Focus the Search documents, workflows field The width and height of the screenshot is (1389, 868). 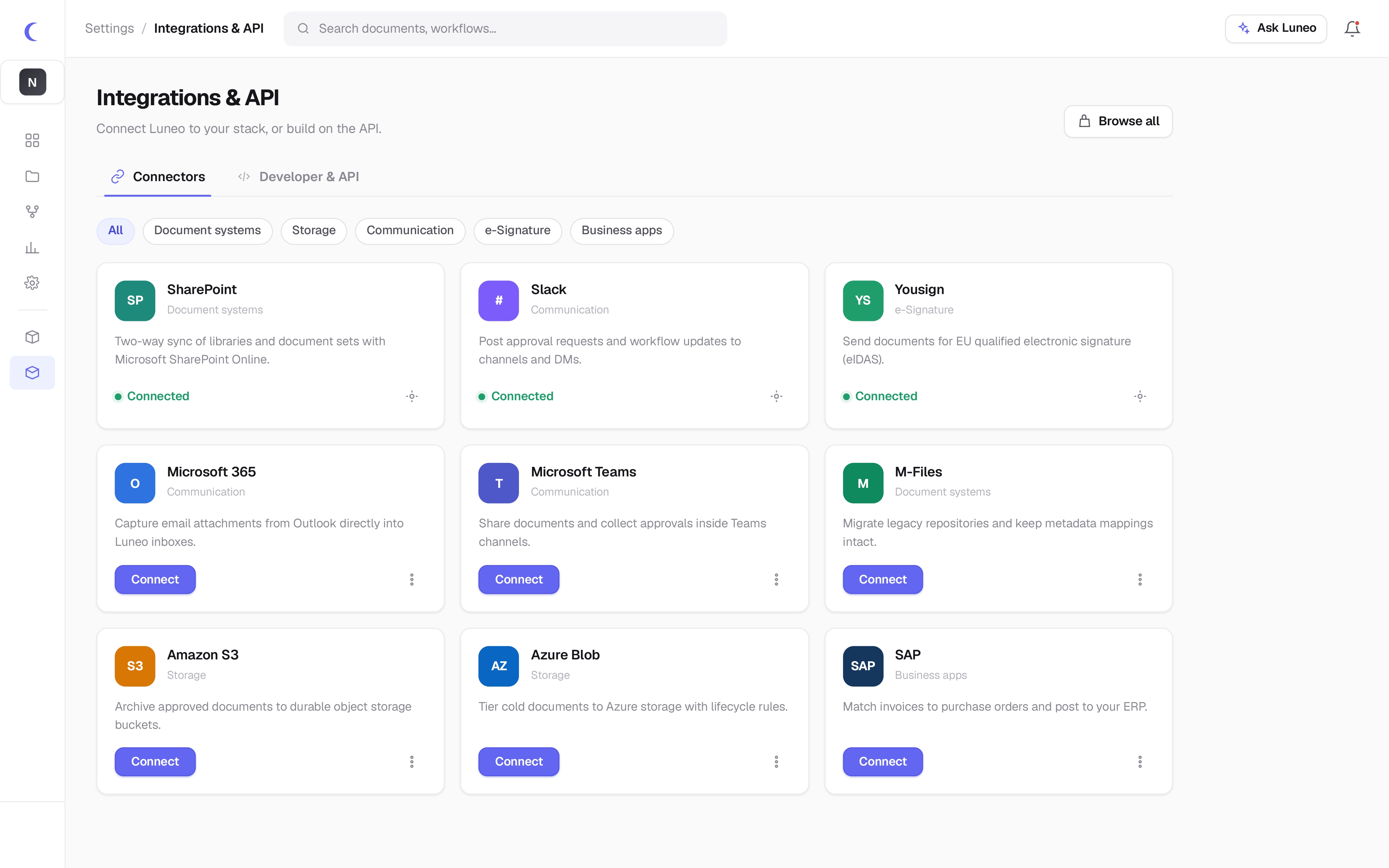[505, 29]
